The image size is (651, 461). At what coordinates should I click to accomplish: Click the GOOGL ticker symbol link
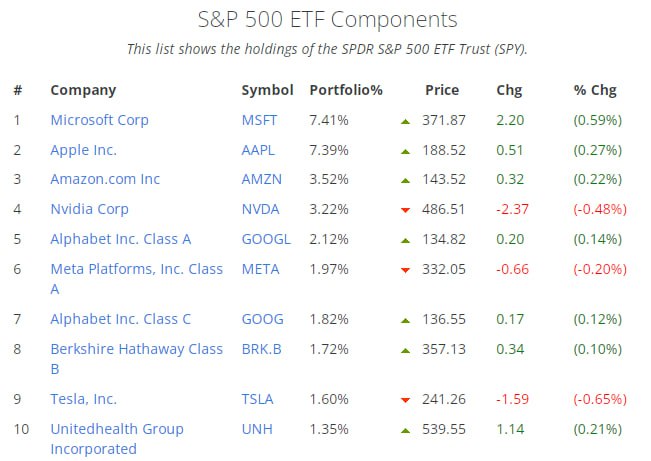point(265,239)
